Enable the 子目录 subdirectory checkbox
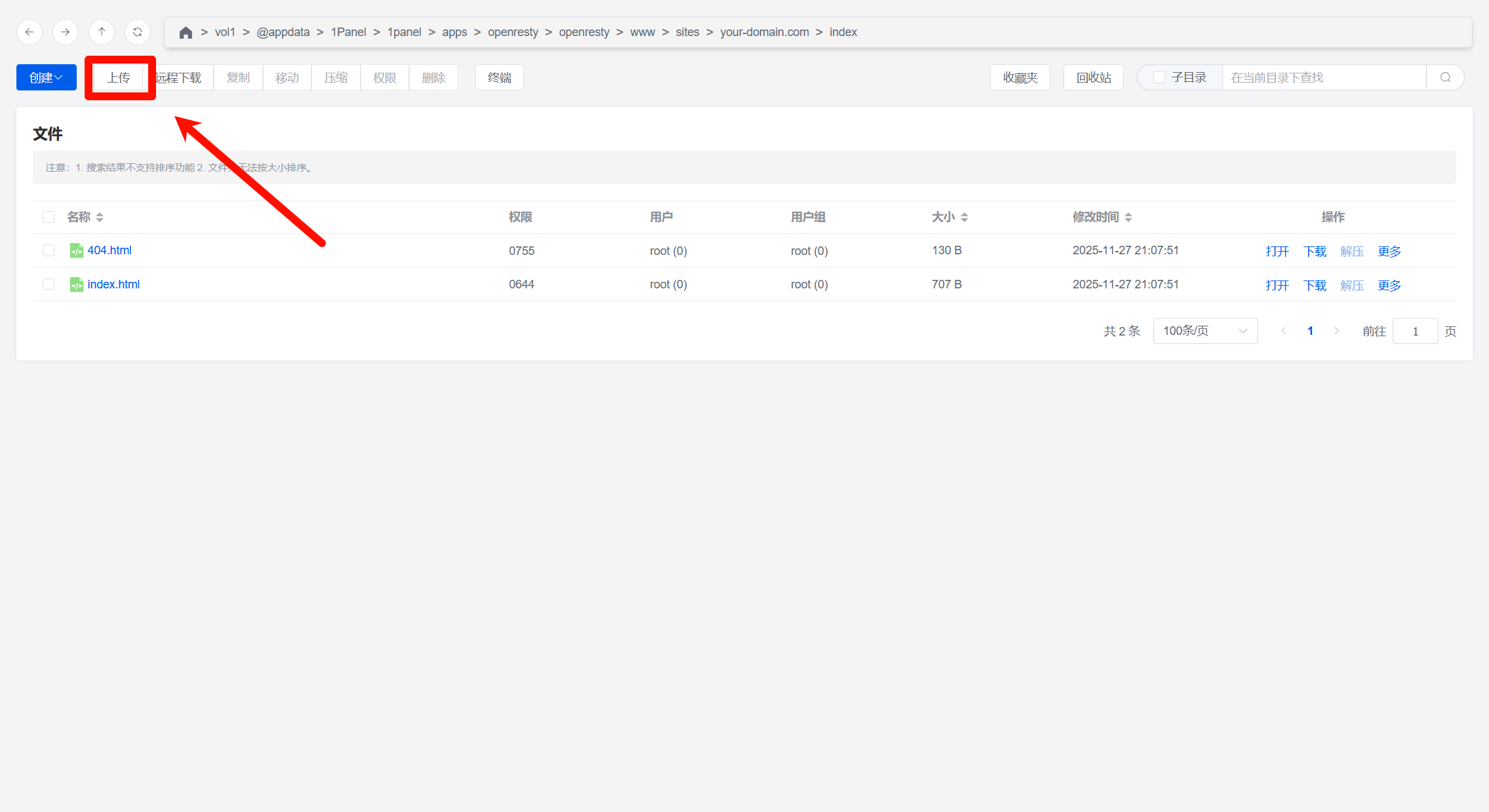 [x=1159, y=77]
